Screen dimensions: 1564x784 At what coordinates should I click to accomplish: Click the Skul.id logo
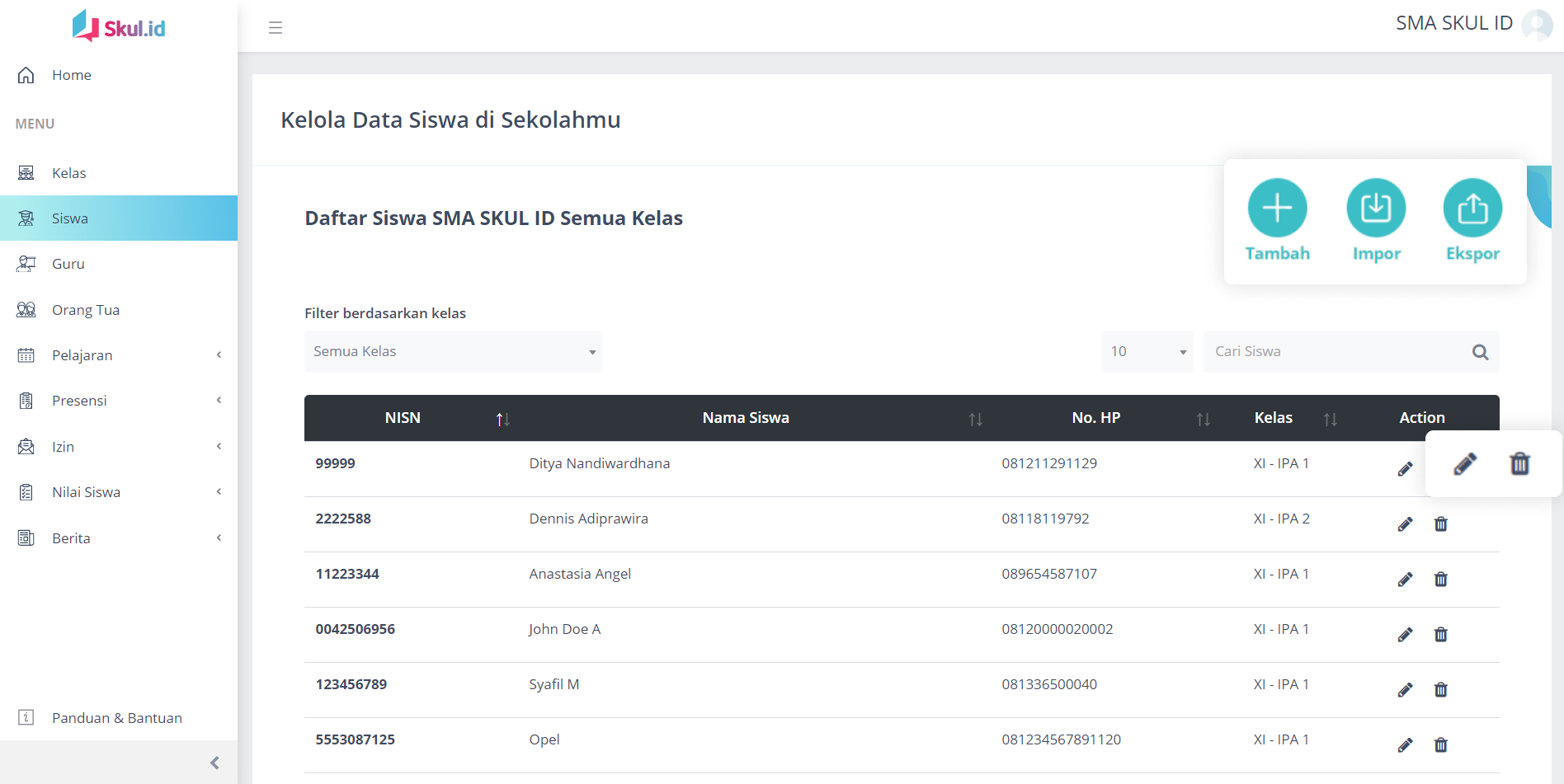click(x=119, y=27)
